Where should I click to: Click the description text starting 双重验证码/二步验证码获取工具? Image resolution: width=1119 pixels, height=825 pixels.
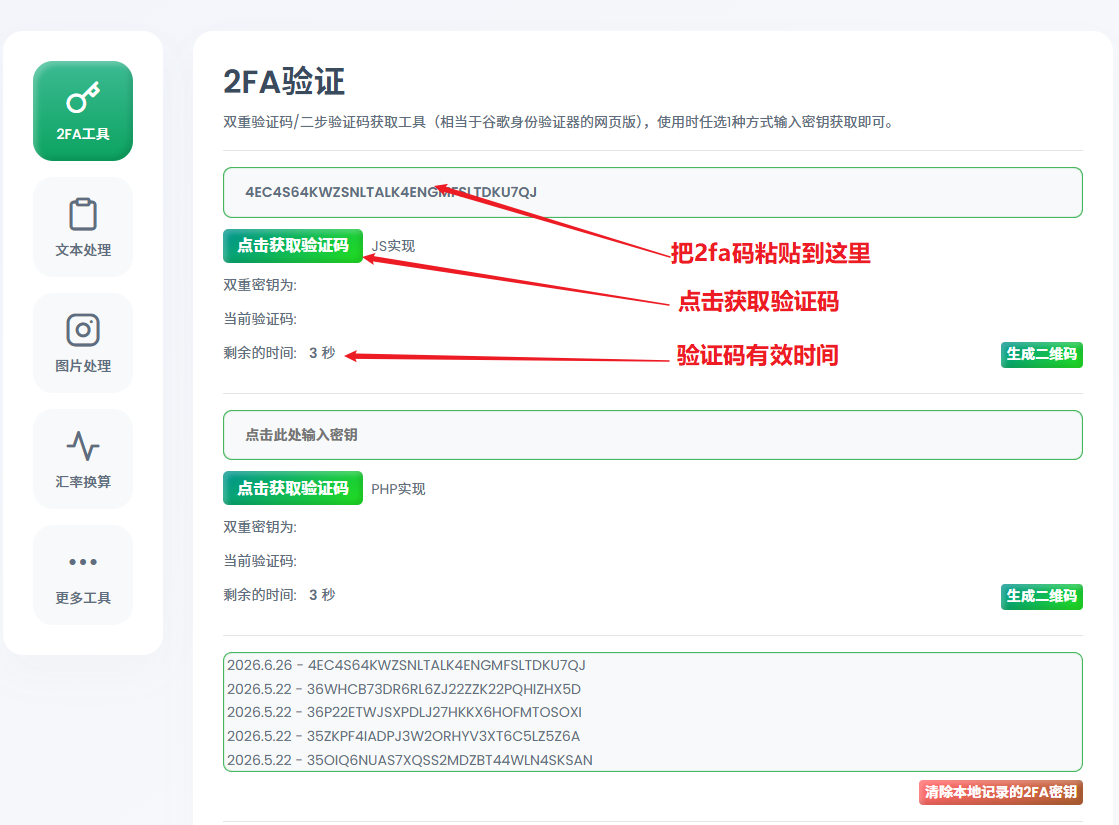click(x=559, y=122)
